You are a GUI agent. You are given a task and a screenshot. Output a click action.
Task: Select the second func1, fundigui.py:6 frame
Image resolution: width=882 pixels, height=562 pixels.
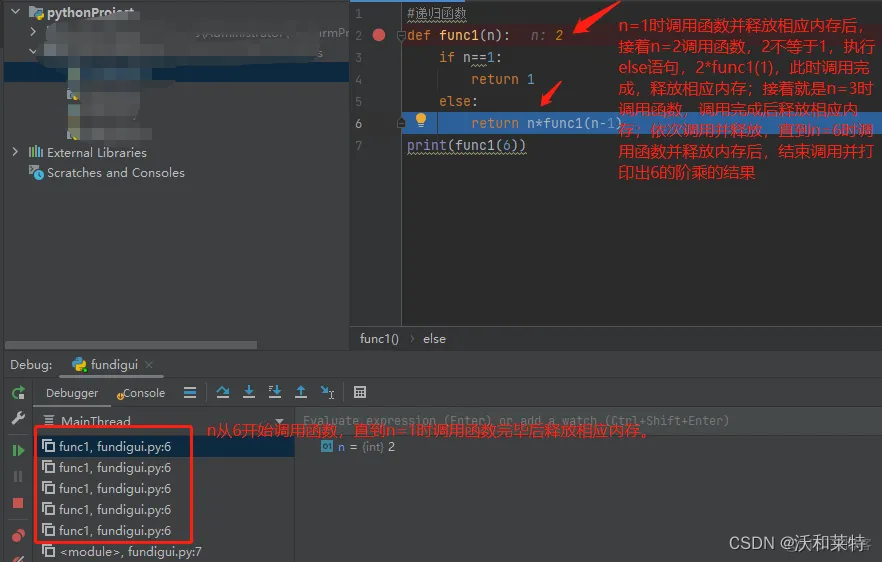(x=164, y=467)
